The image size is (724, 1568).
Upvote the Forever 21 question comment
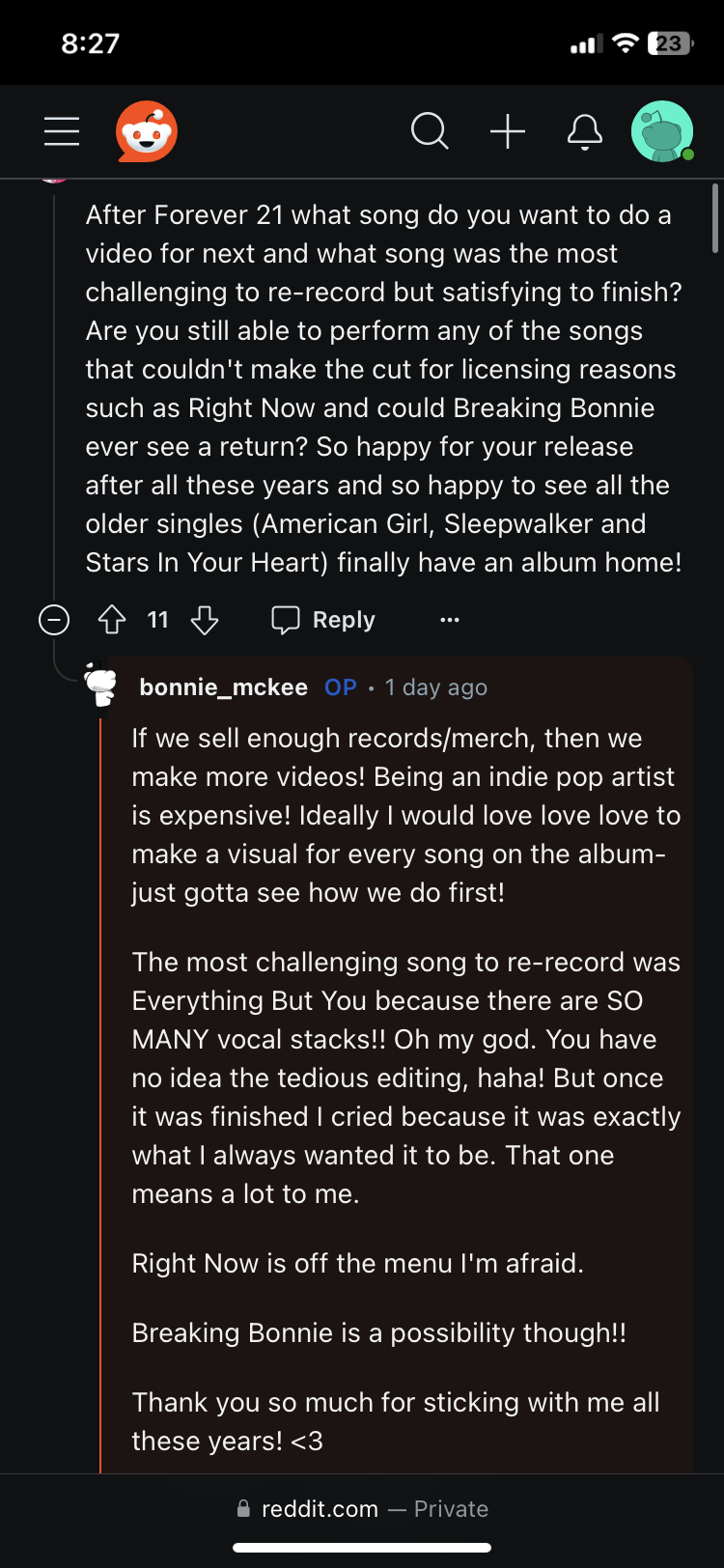112,620
